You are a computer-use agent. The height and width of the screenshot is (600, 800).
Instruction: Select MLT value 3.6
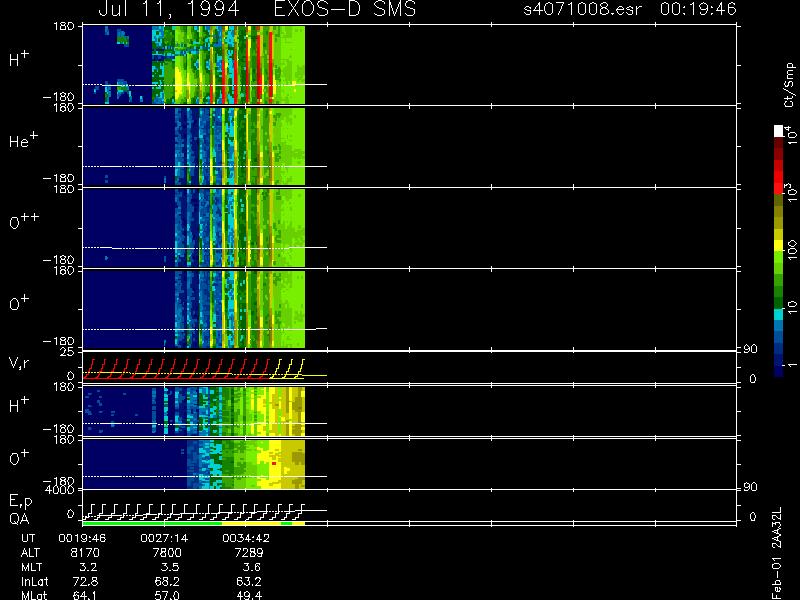click(252, 567)
